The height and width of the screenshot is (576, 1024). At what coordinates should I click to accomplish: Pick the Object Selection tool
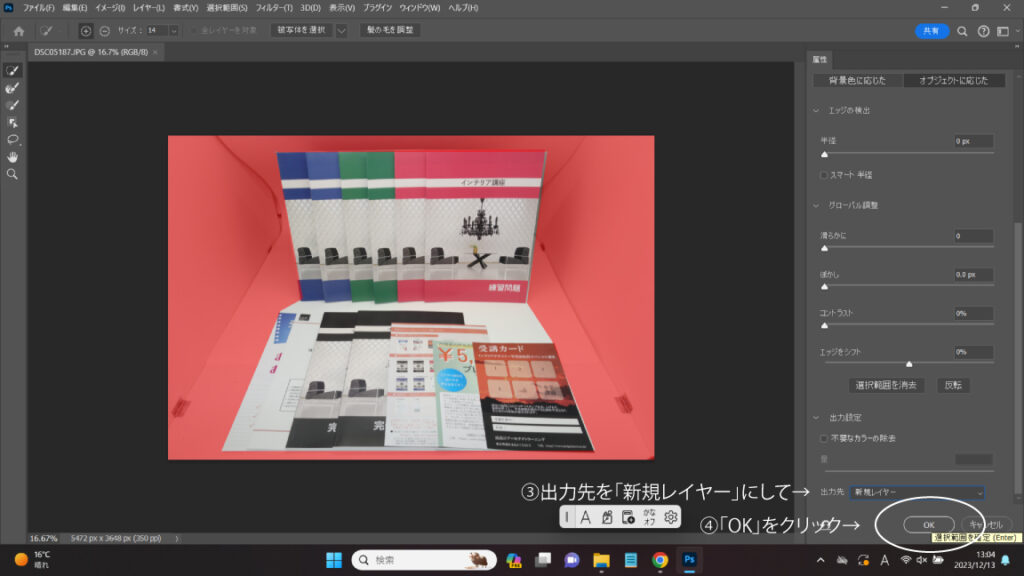[13, 122]
